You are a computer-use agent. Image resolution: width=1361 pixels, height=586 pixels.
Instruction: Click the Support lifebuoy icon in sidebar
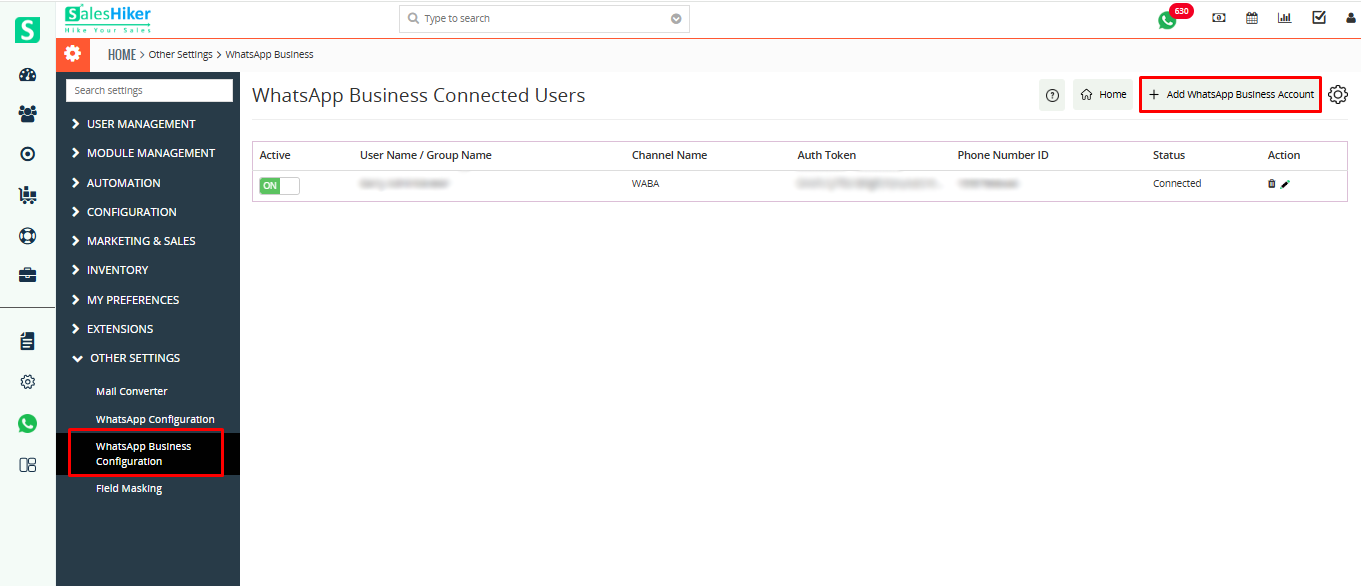[27, 235]
